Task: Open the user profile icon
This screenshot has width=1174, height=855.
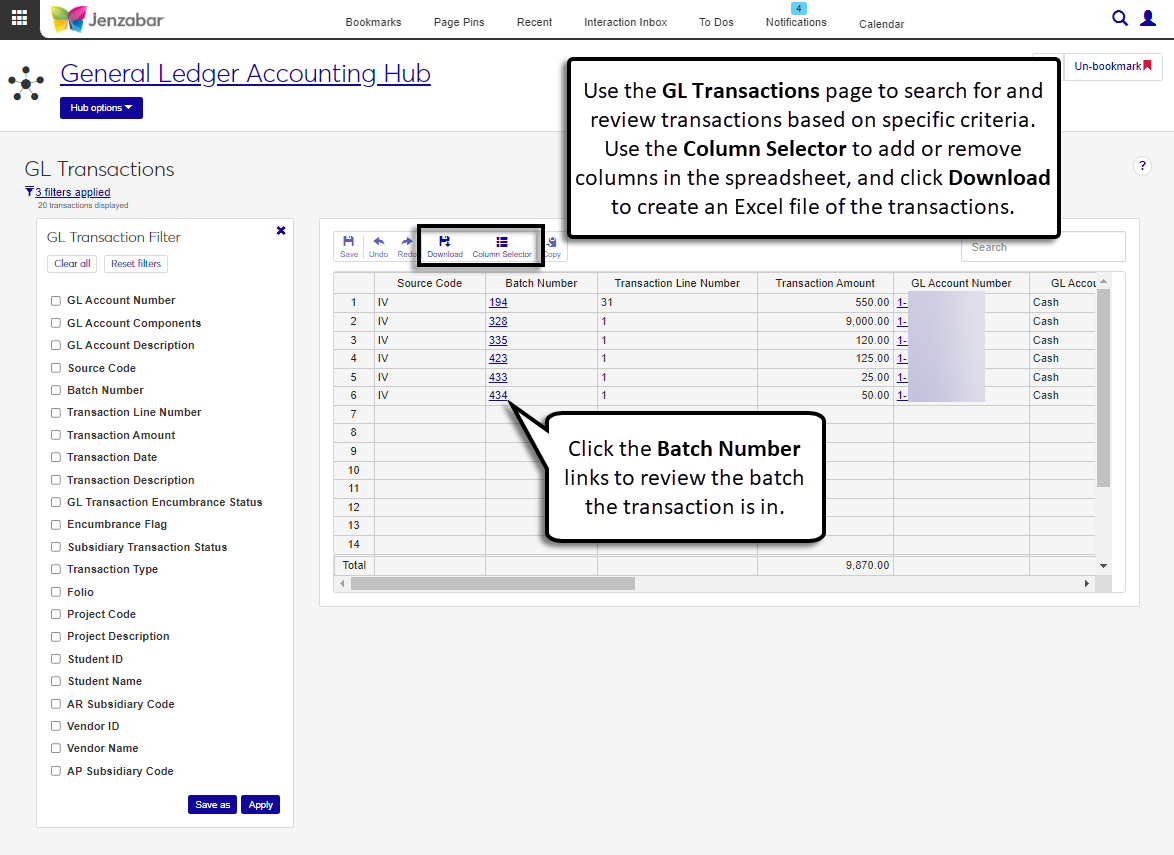Action: pyautogui.click(x=1148, y=18)
